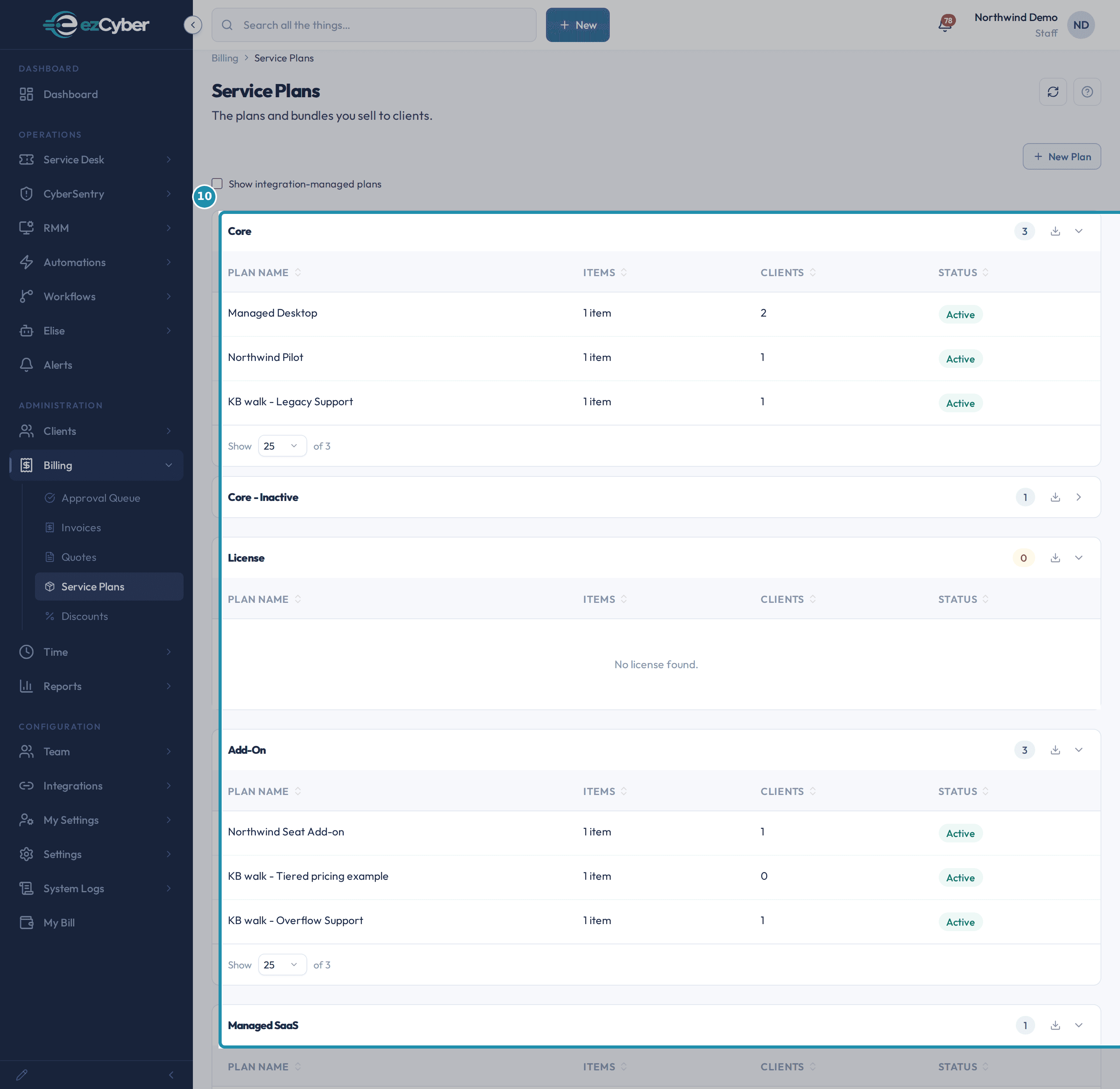This screenshot has width=1120, height=1089.
Task: Select Service Plans menu item
Action: 108,587
